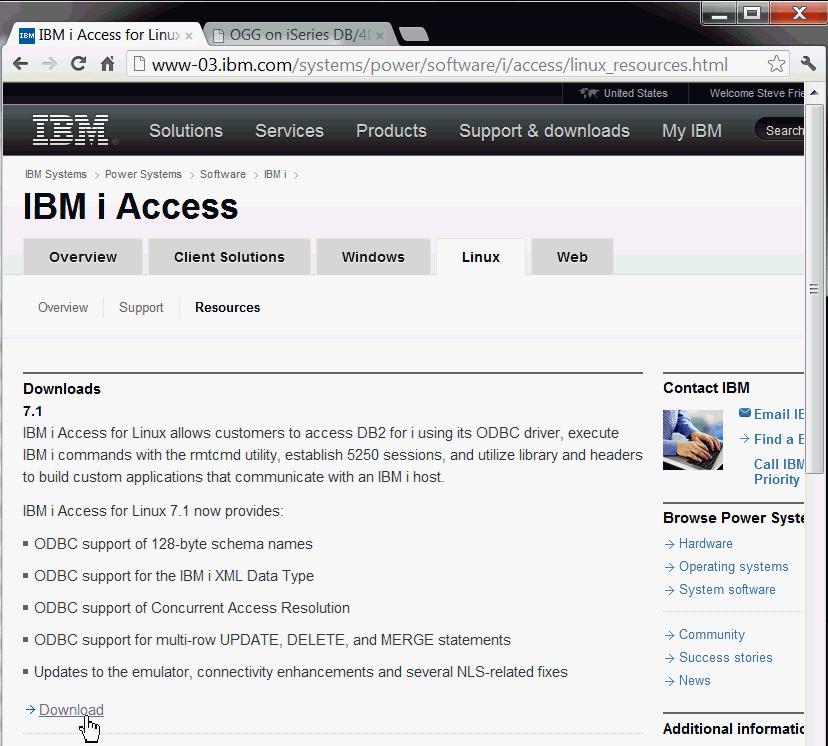Switch to the Overview product tab
Image resolution: width=828 pixels, height=746 pixels.
click(83, 257)
